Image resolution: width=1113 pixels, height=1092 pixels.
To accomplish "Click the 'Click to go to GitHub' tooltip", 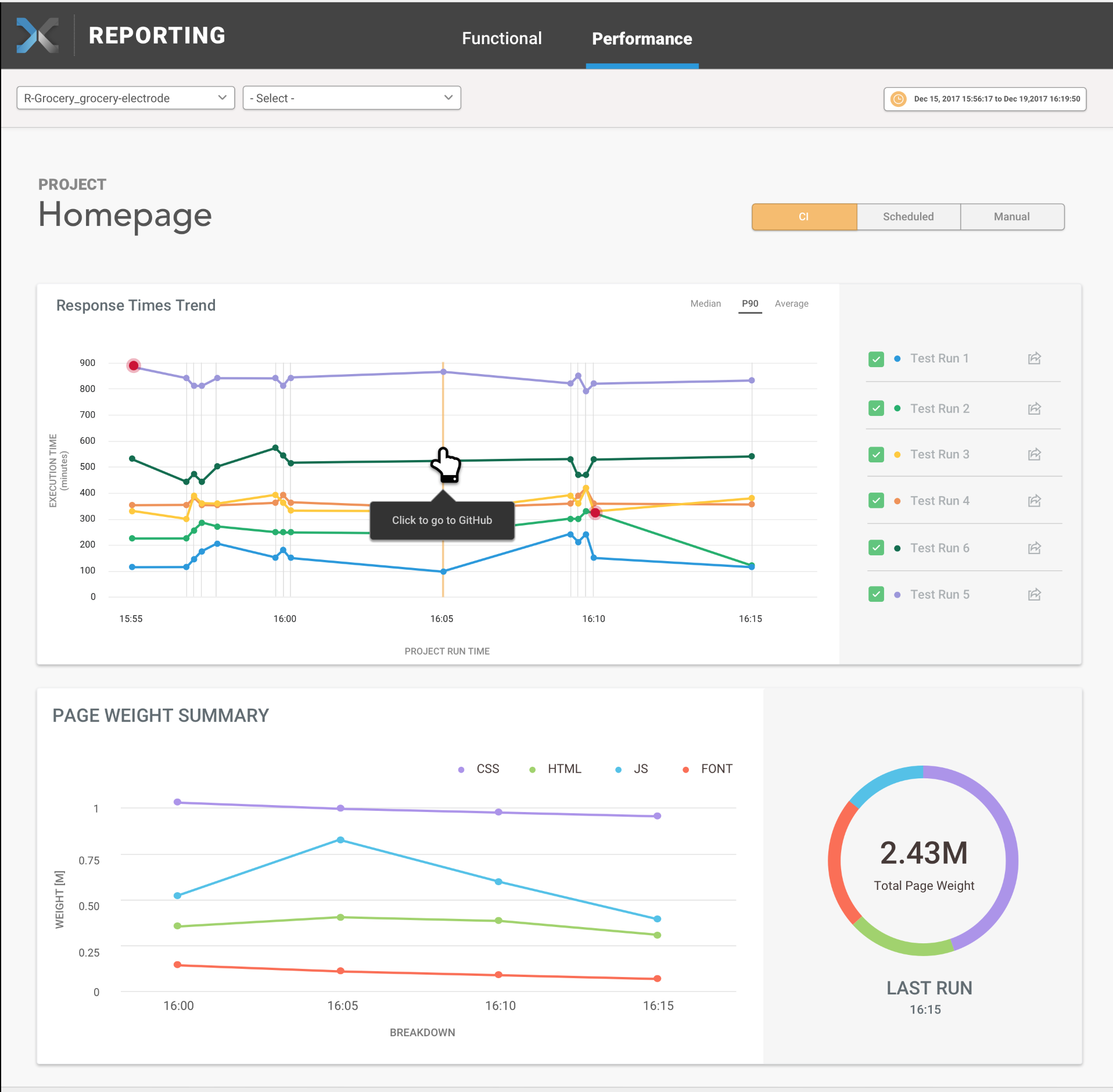I will (x=442, y=520).
